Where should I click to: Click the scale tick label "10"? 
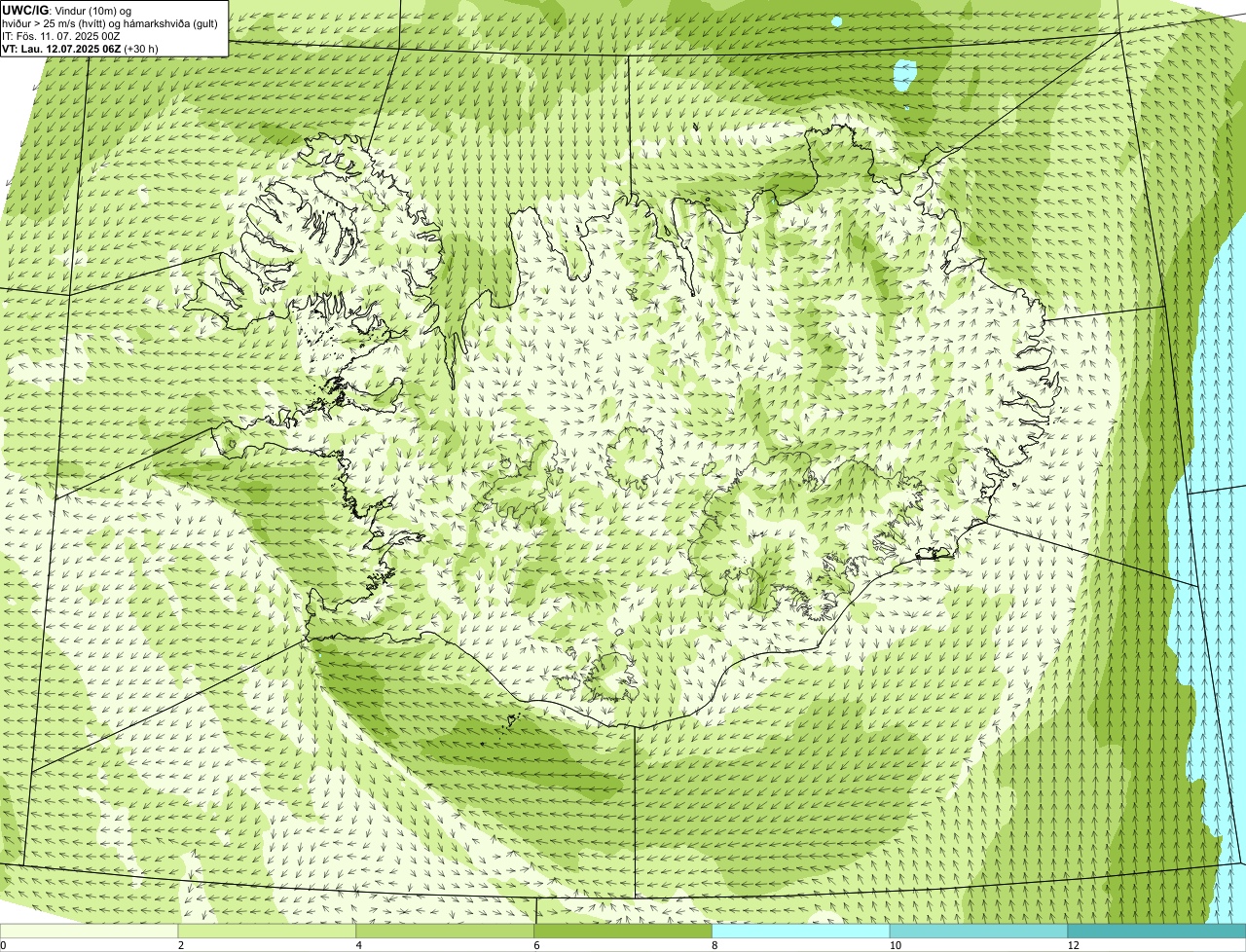[894, 945]
